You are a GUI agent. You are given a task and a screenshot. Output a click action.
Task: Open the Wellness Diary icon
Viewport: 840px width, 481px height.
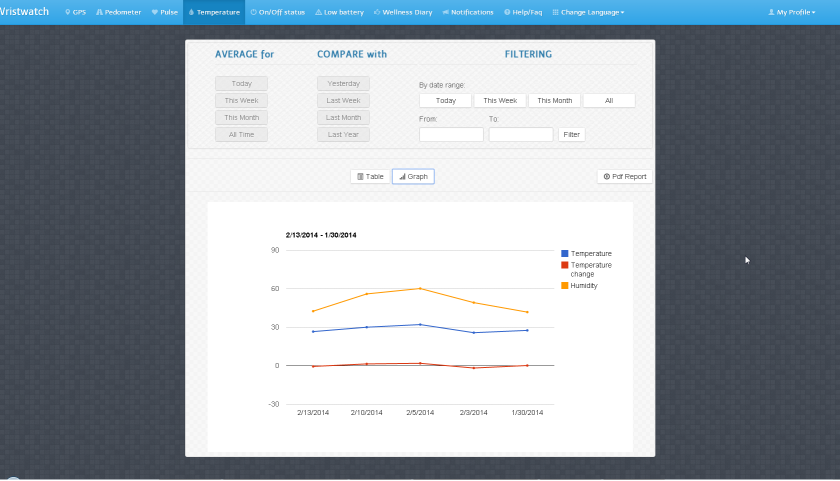point(377,12)
